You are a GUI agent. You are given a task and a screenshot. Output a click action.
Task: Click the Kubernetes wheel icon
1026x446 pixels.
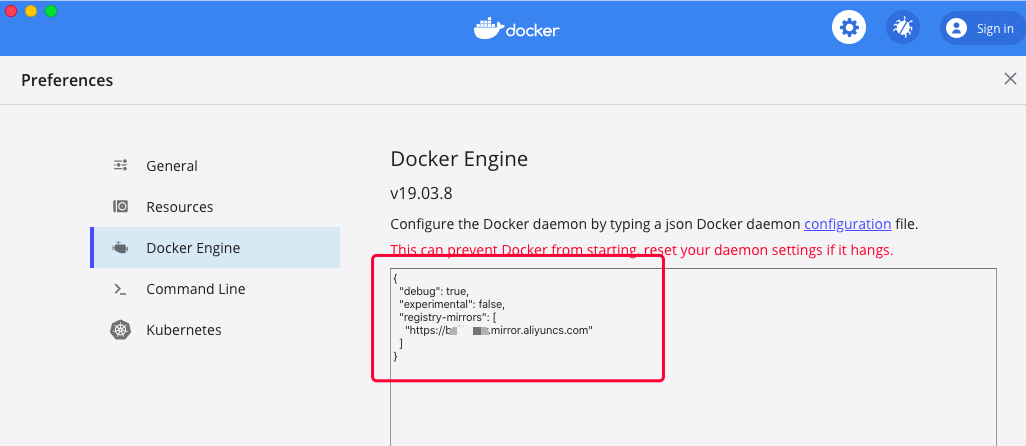tap(120, 330)
